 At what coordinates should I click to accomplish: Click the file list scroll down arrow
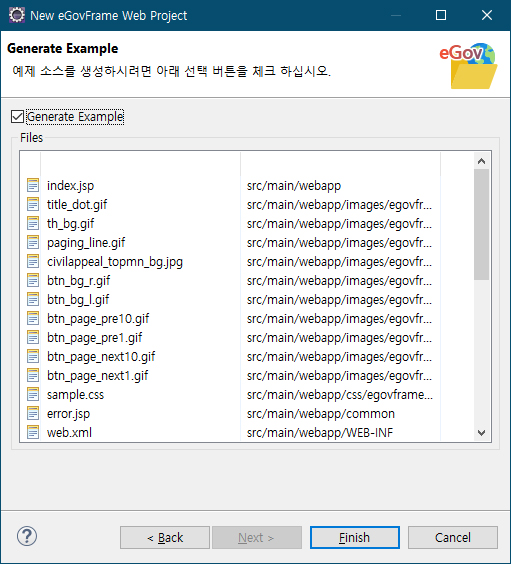tap(482, 432)
